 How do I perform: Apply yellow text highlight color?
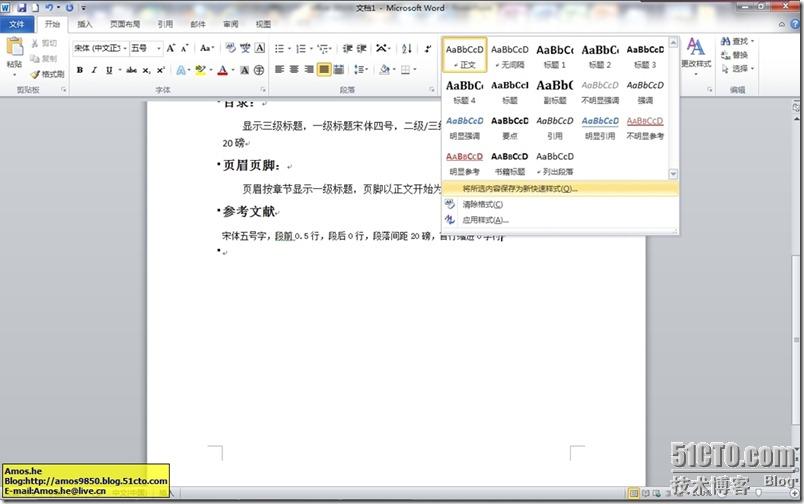200,70
